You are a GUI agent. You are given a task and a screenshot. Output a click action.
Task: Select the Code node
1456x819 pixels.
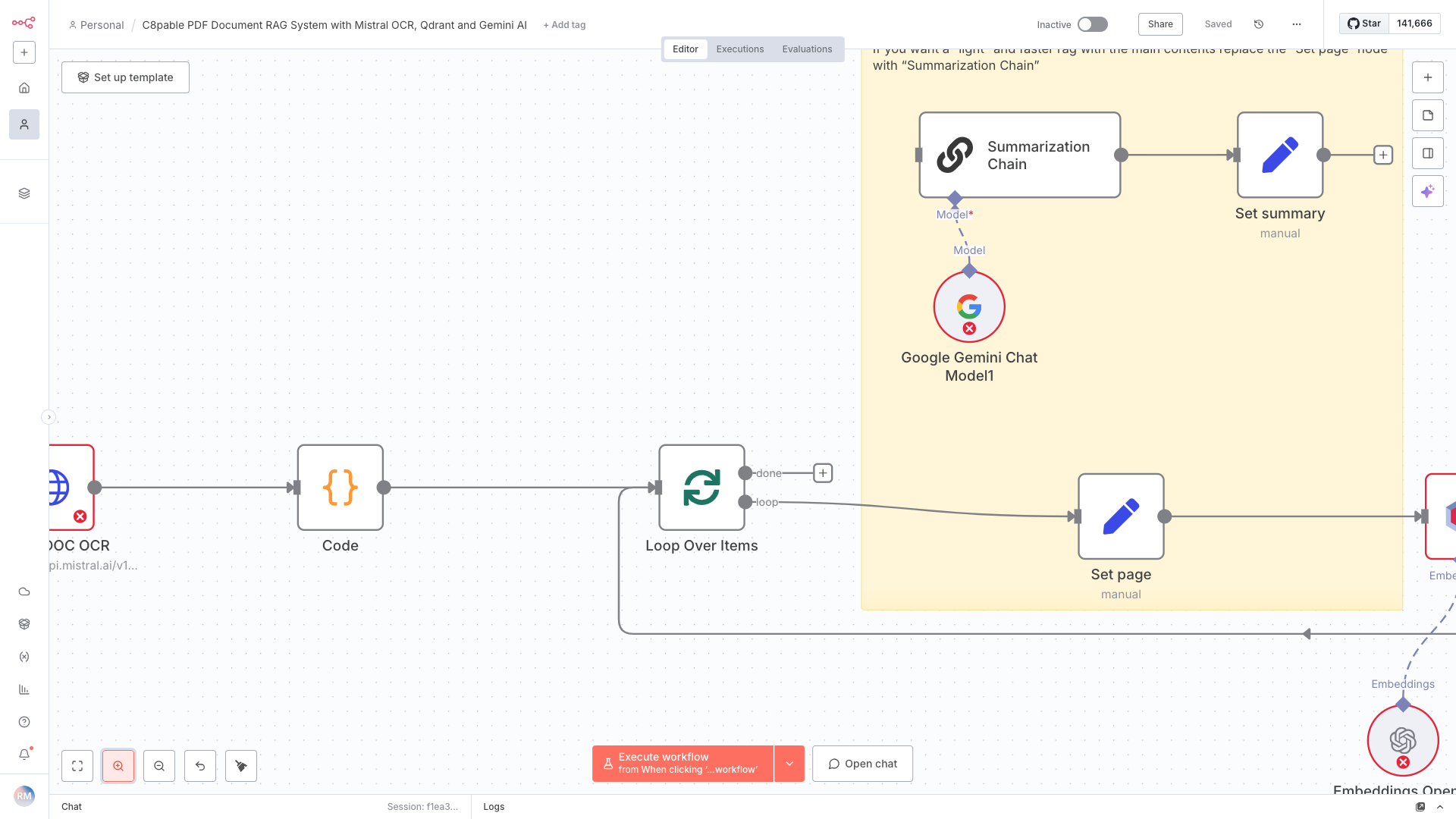[x=340, y=488]
